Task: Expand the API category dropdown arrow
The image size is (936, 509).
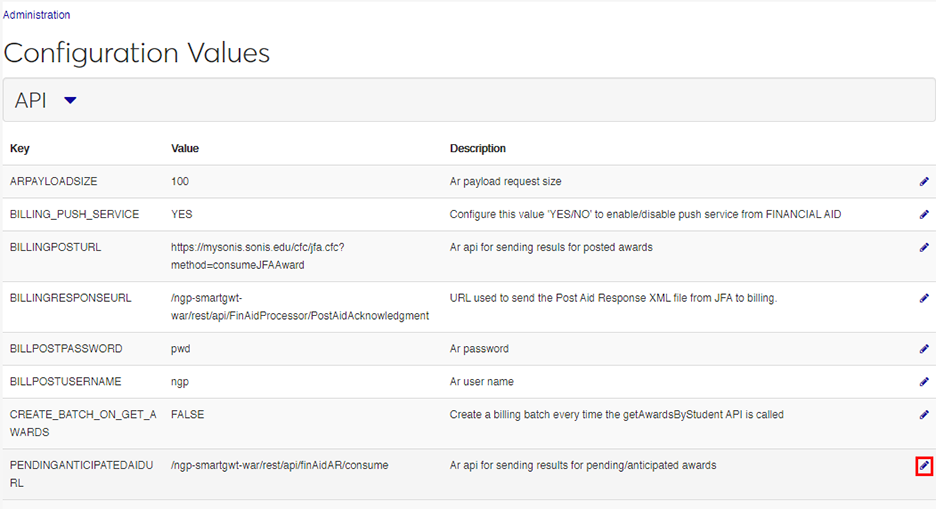Action: pyautogui.click(x=70, y=100)
